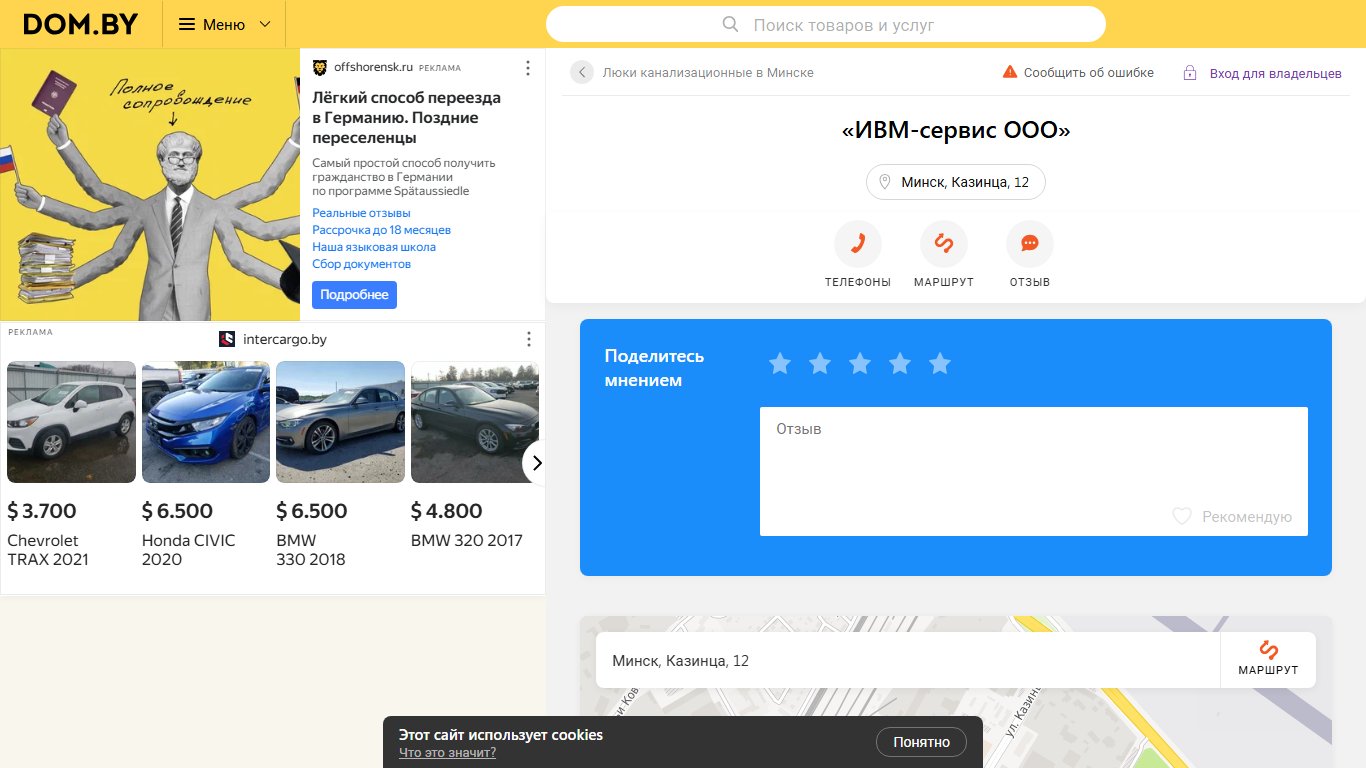Open Сообщить об ошибке link
Image resolution: width=1366 pixels, height=768 pixels.
[x=1089, y=72]
